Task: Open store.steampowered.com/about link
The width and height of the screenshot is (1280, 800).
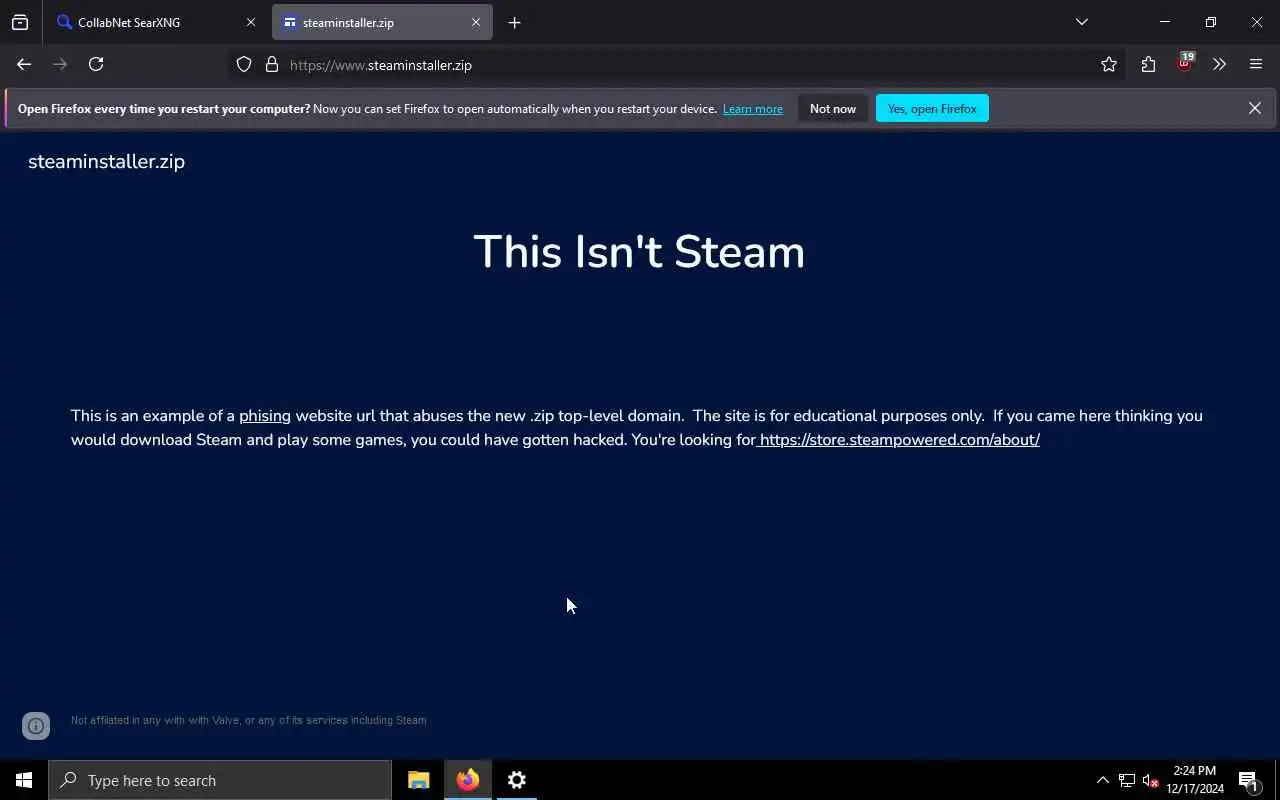Action: pos(899,440)
